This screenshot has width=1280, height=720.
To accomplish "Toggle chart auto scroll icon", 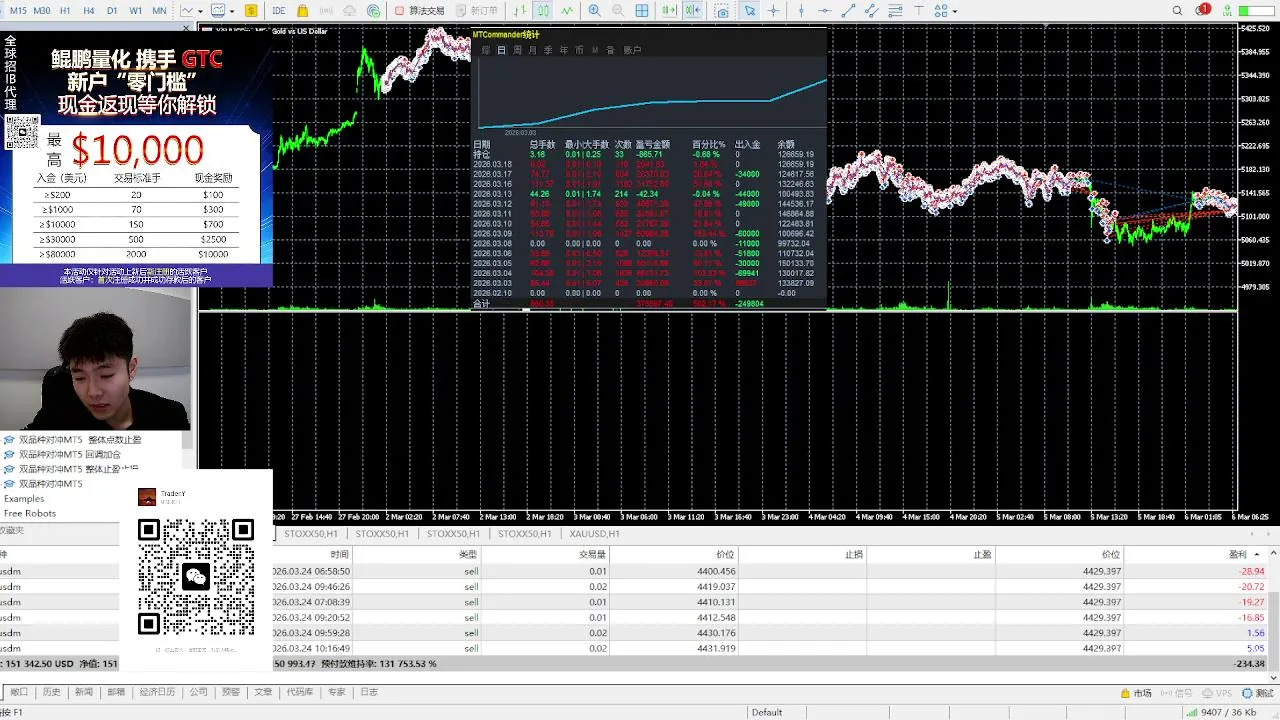I will pyautogui.click(x=668, y=10).
